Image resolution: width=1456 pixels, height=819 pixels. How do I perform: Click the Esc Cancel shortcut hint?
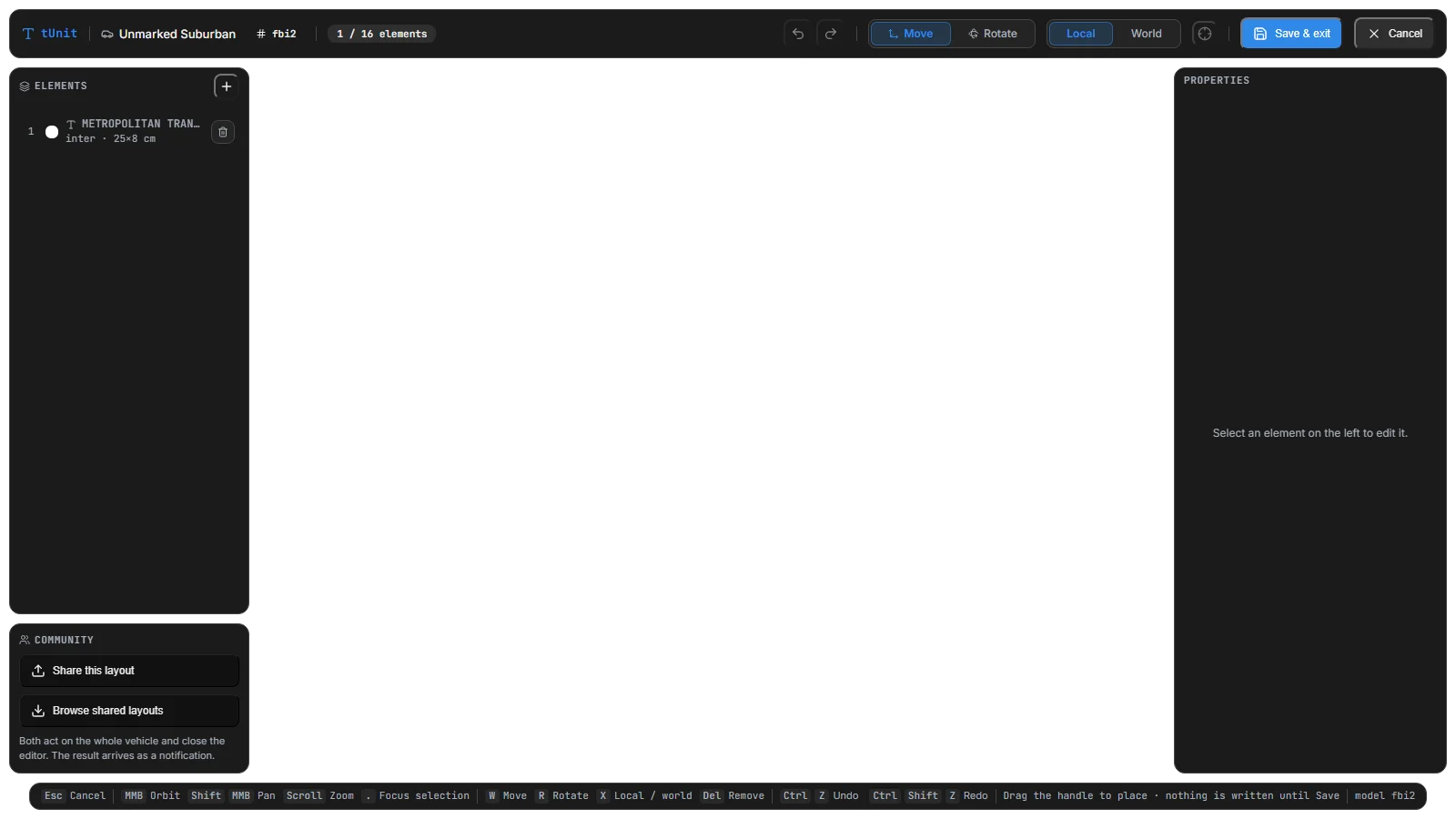coord(75,796)
